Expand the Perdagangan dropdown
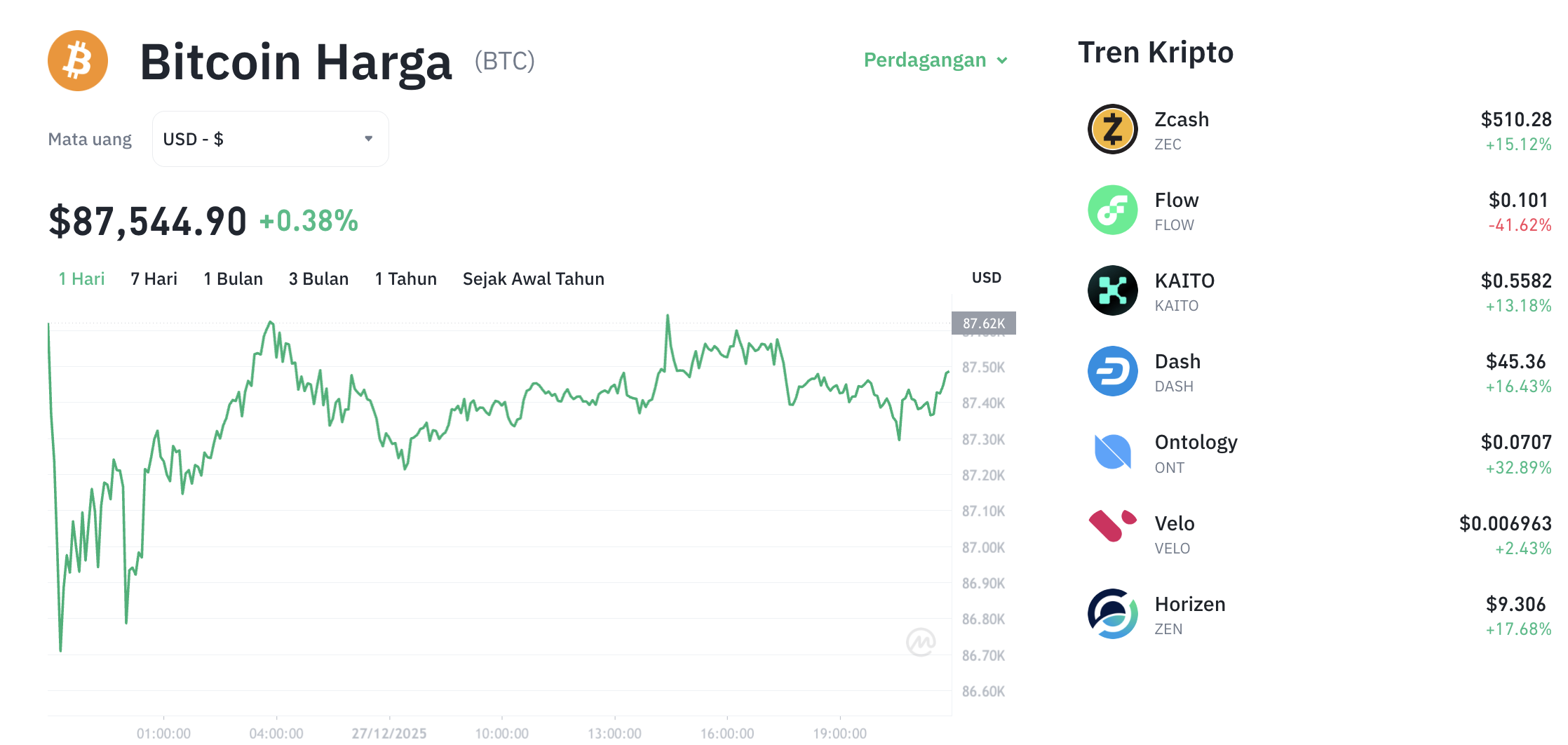 click(x=935, y=60)
